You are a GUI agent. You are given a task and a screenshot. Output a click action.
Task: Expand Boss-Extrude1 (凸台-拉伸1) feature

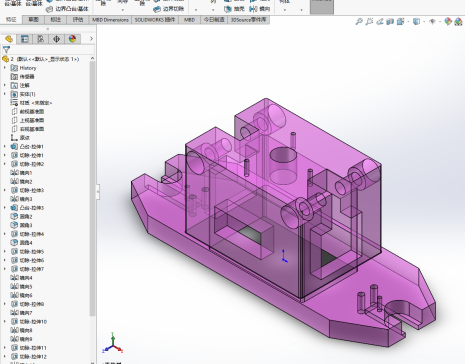click(5, 146)
